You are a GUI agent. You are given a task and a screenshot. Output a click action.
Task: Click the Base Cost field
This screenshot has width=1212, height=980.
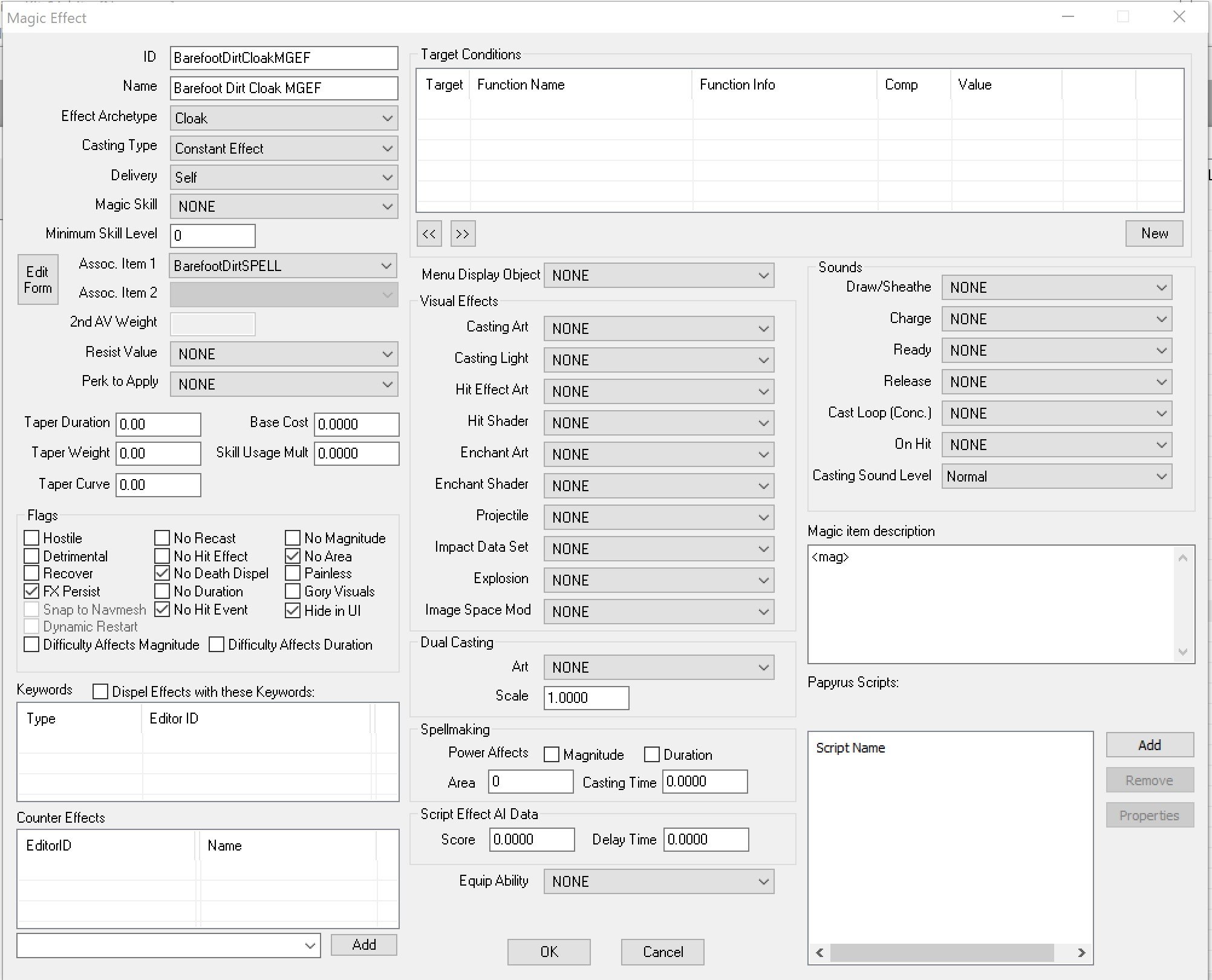coord(356,424)
